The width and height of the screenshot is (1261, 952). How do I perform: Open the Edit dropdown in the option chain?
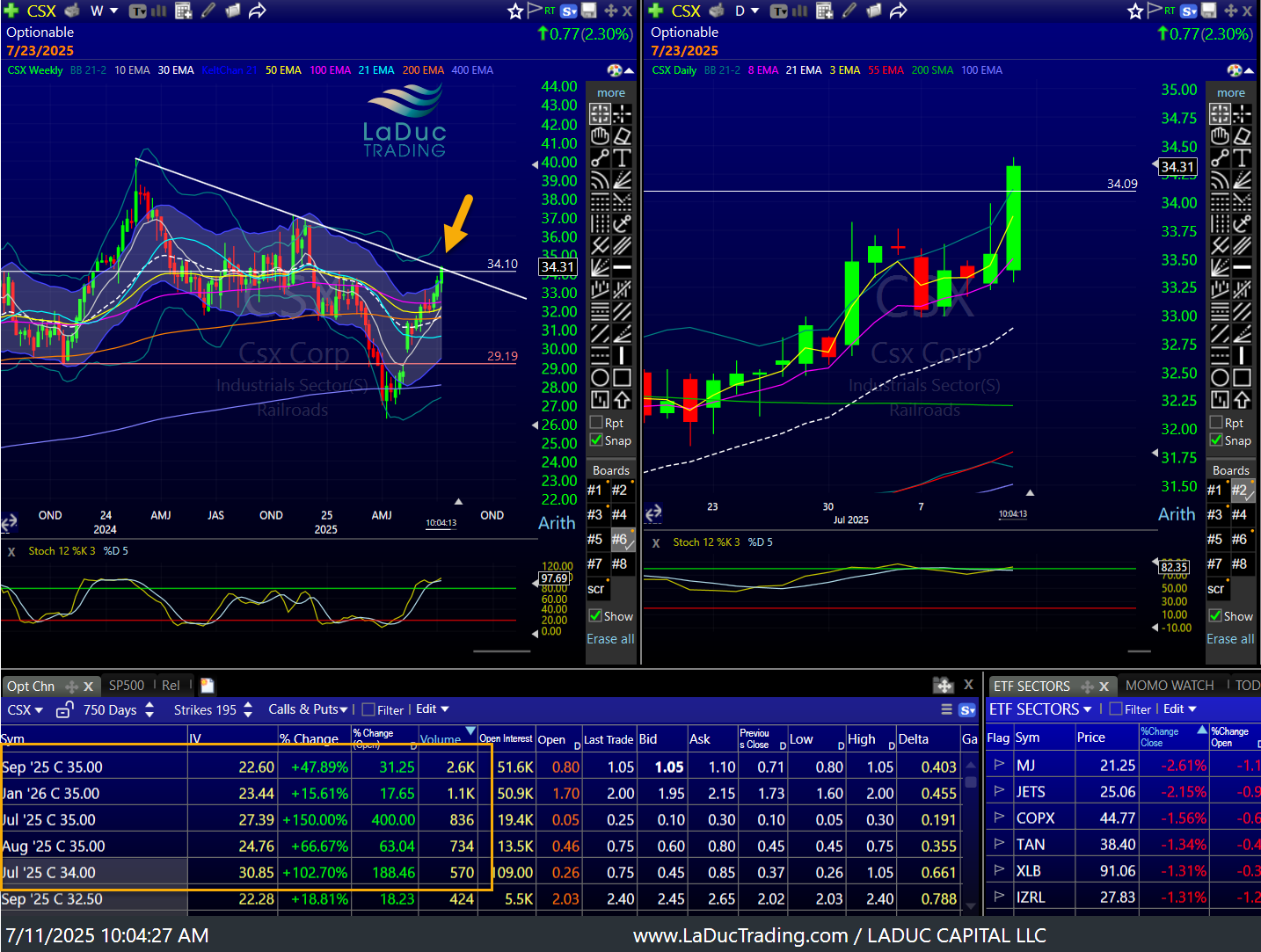pyautogui.click(x=432, y=709)
